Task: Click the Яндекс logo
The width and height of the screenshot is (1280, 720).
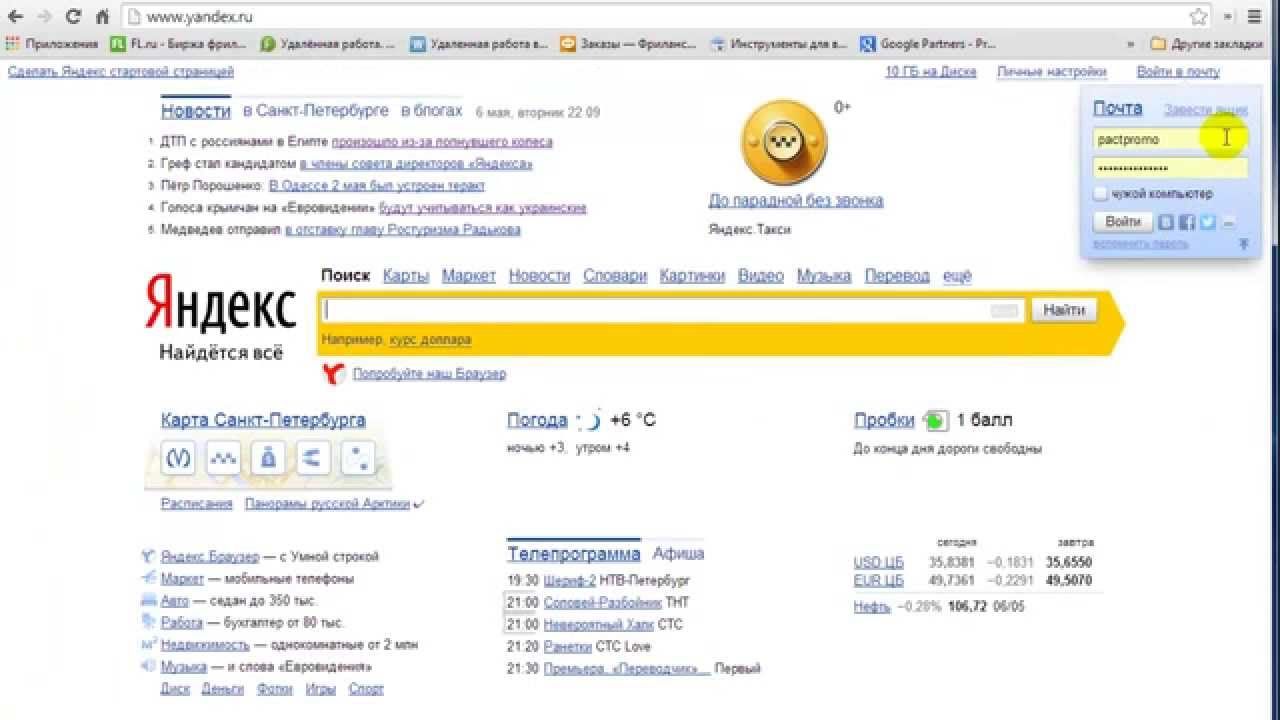Action: [221, 303]
